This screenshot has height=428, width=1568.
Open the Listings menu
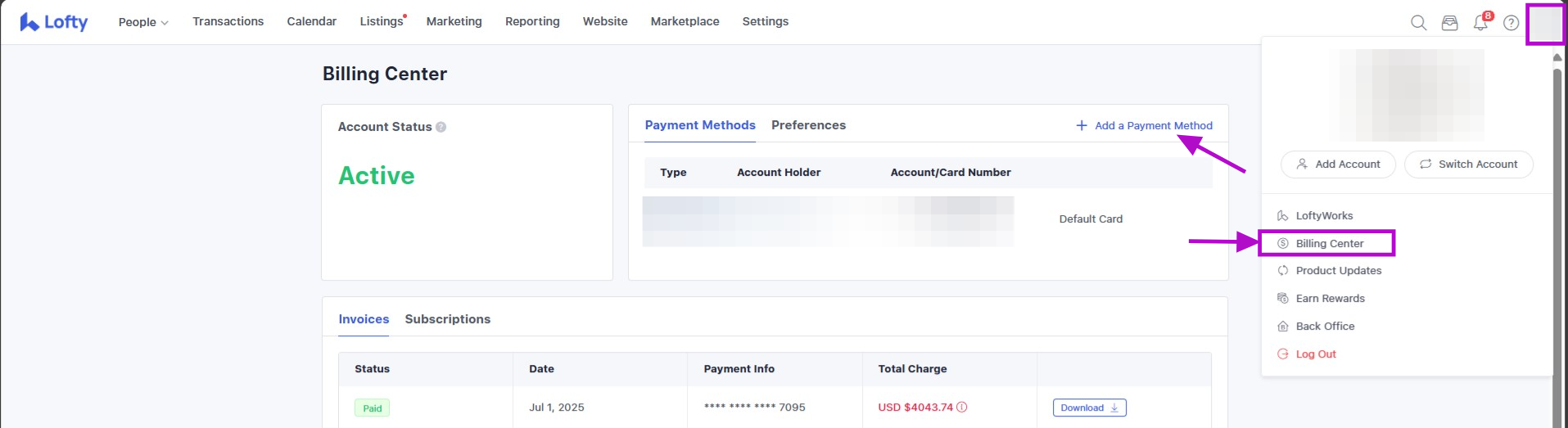pos(382,21)
